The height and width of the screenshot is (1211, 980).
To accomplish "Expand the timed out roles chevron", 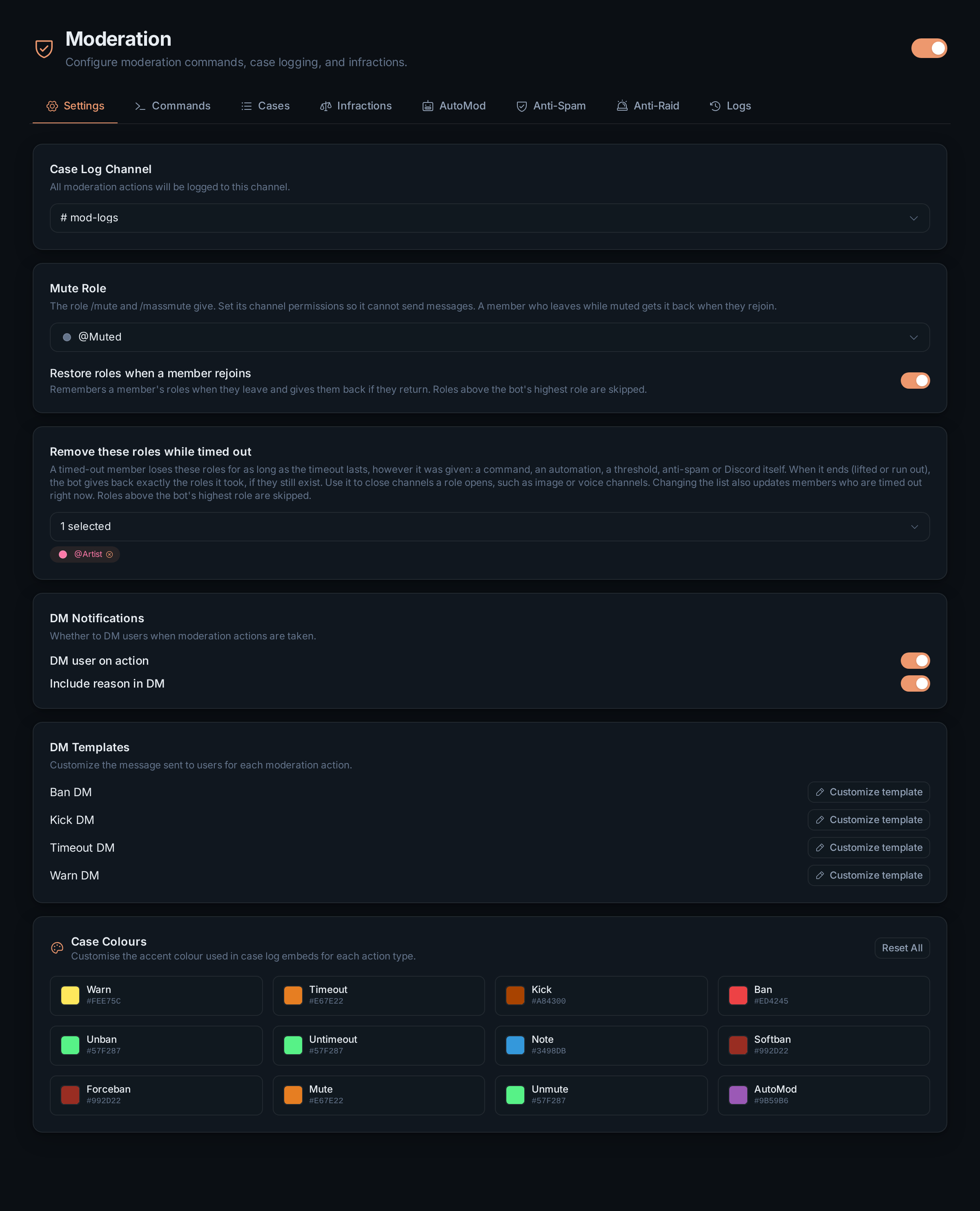I will coord(914,527).
